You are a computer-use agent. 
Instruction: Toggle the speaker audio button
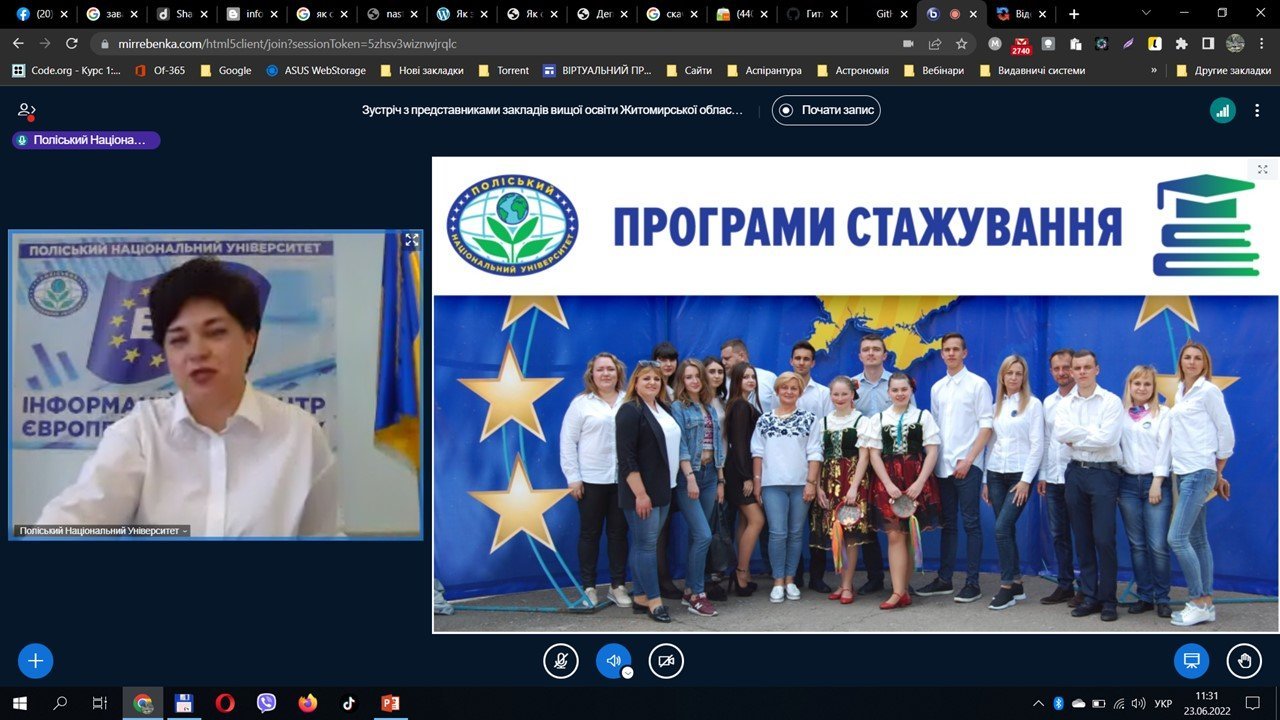613,661
